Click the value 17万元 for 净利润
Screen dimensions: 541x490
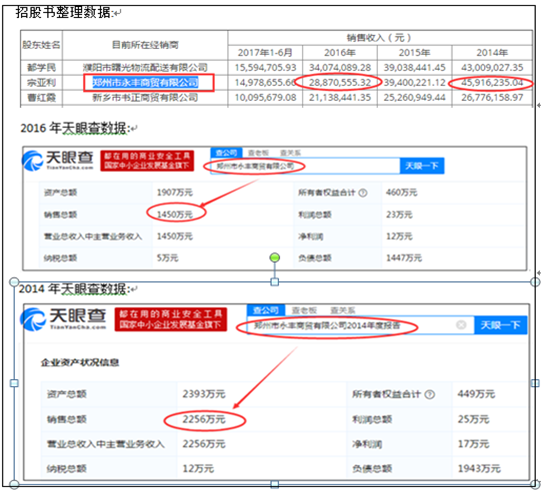tap(473, 444)
